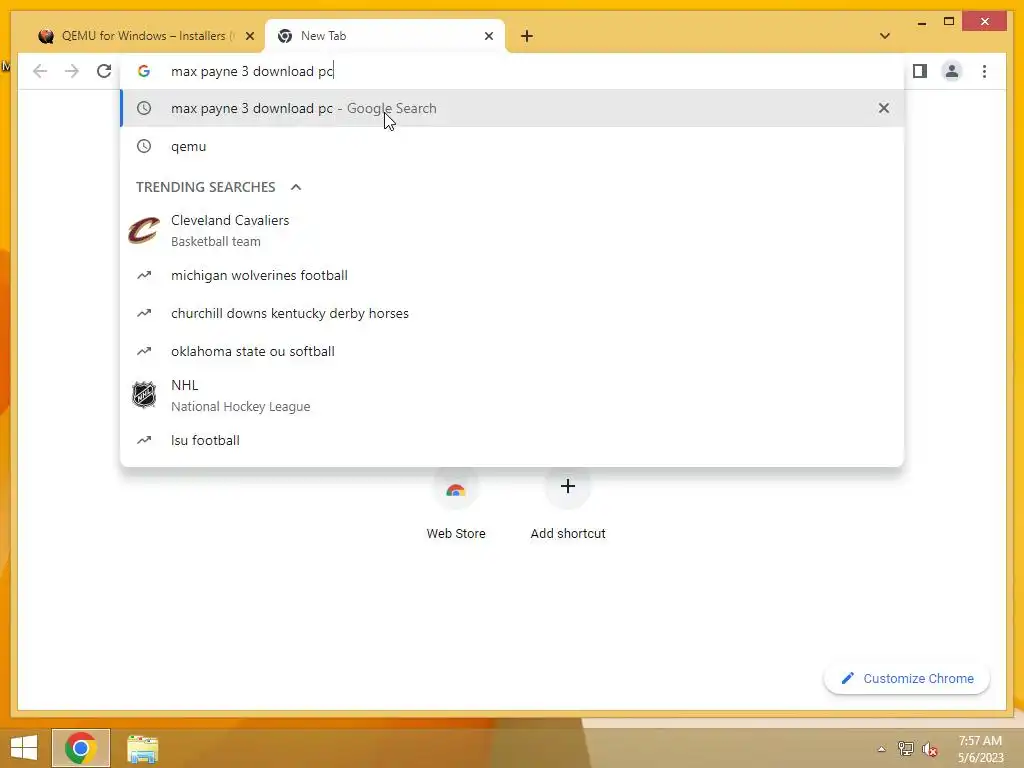Click the browser forward arrow

click(72, 71)
